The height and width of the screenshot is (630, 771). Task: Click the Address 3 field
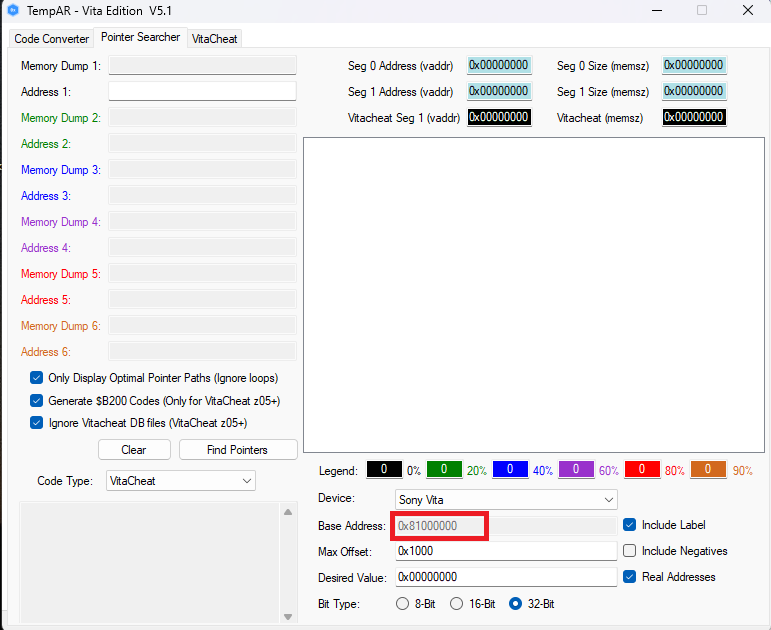[x=202, y=195]
